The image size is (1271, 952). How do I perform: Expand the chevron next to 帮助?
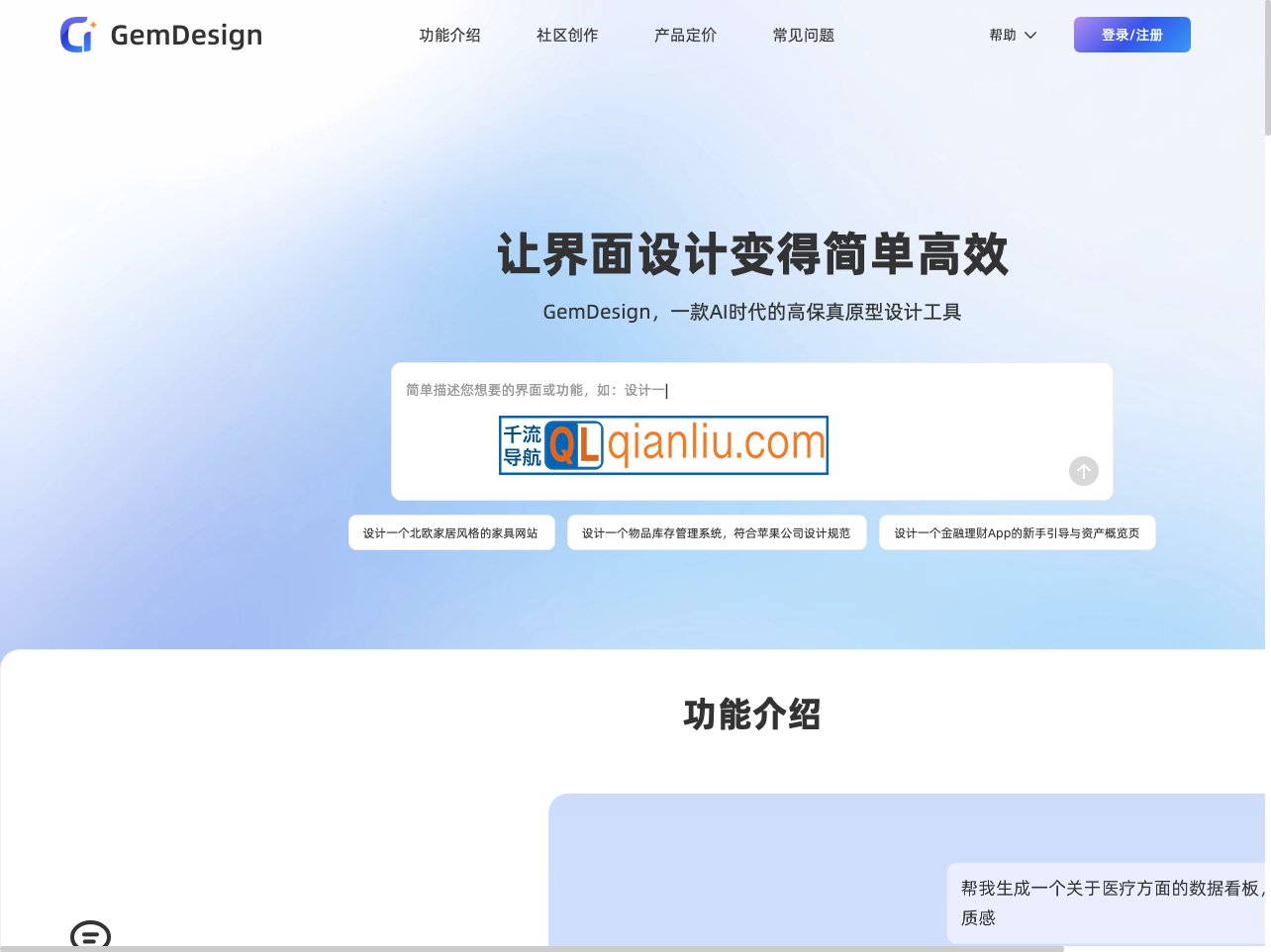point(1029,36)
